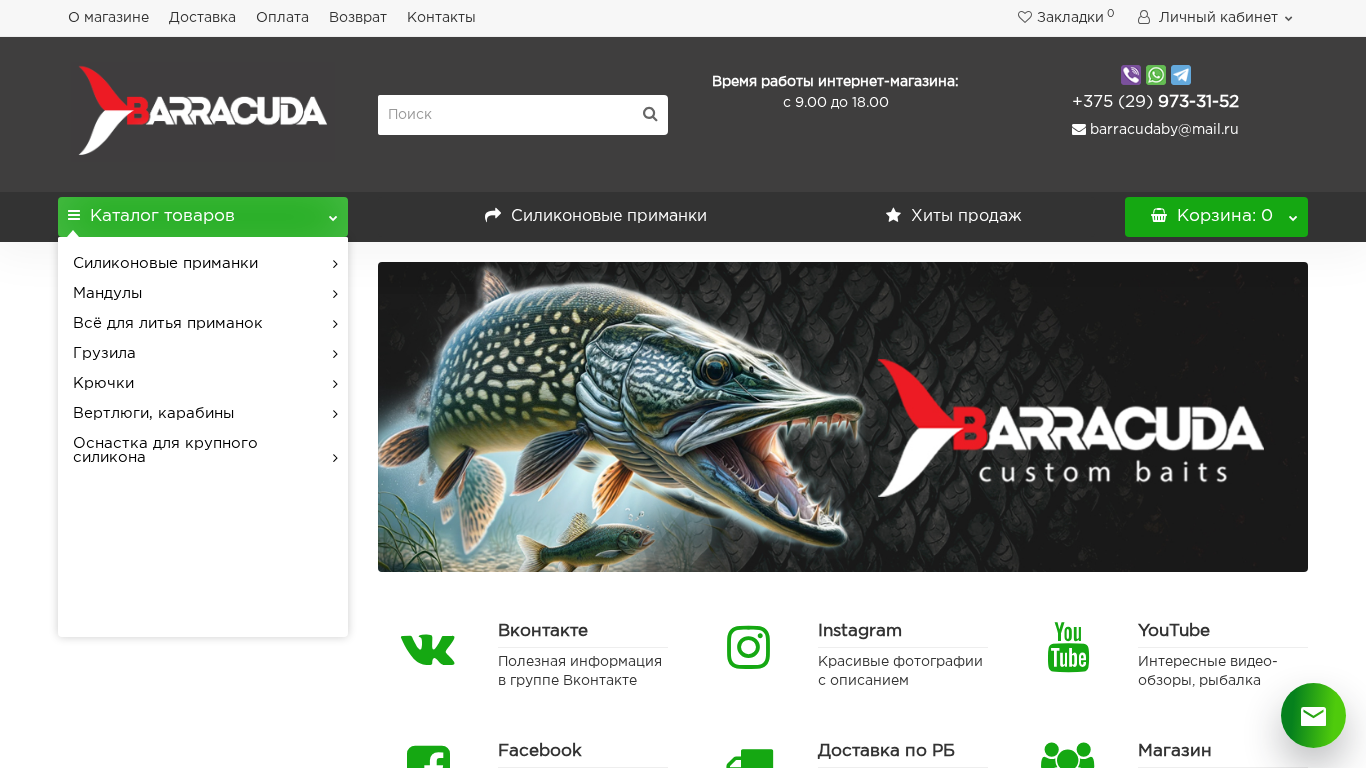Viewport: 1366px width, 768px height.
Task: Click text 'Красивые фотографии с описанием'
Action: [x=900, y=671]
